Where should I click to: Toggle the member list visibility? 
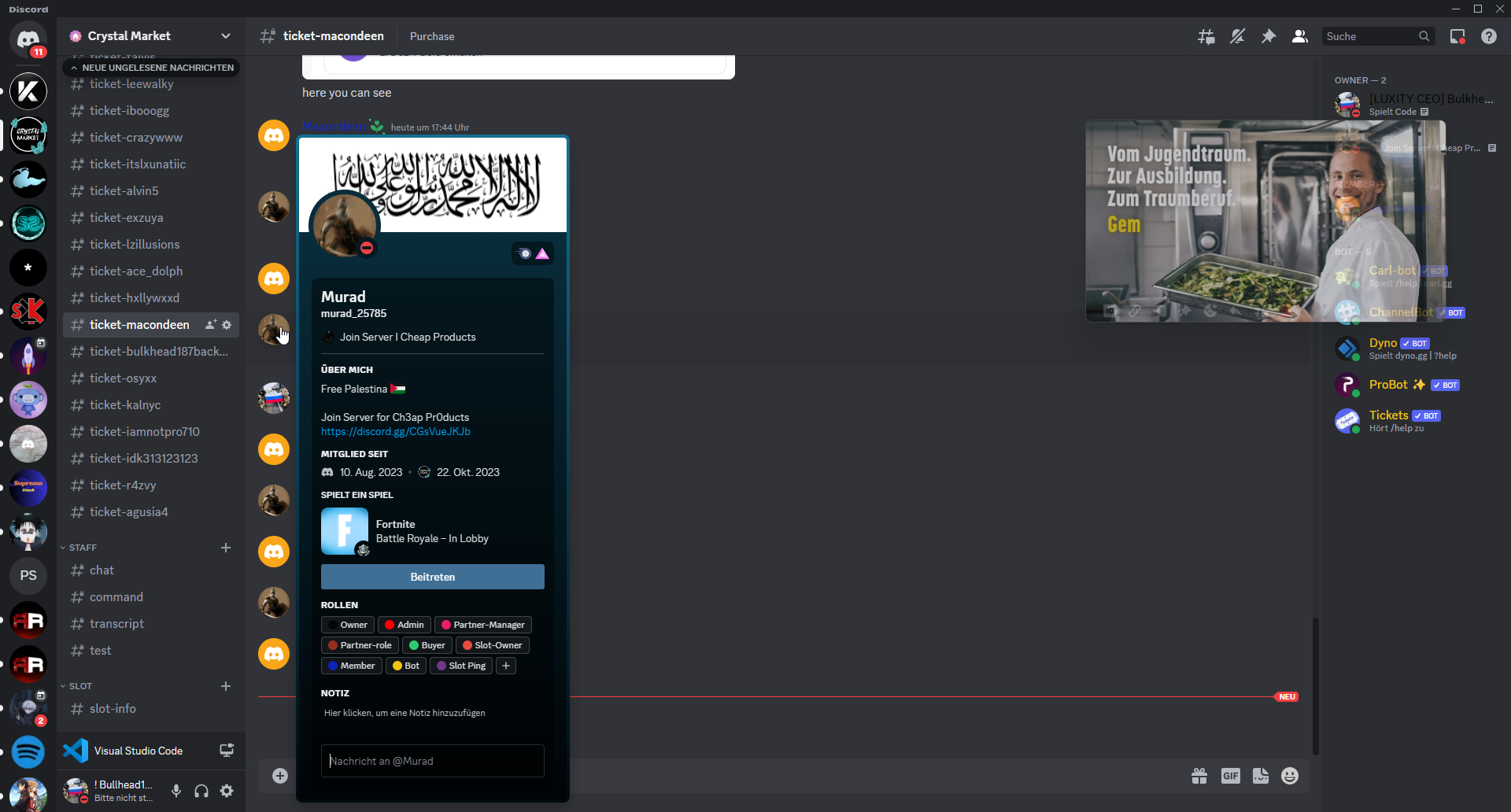(x=1300, y=36)
